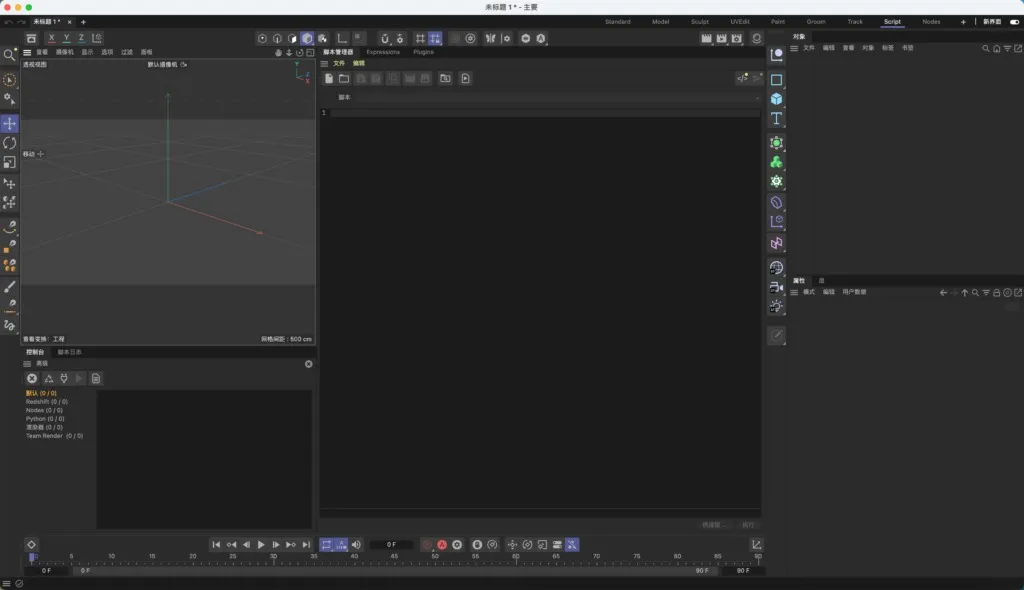Add a Cube primitive object
The image size is (1024, 590).
(x=776, y=99)
